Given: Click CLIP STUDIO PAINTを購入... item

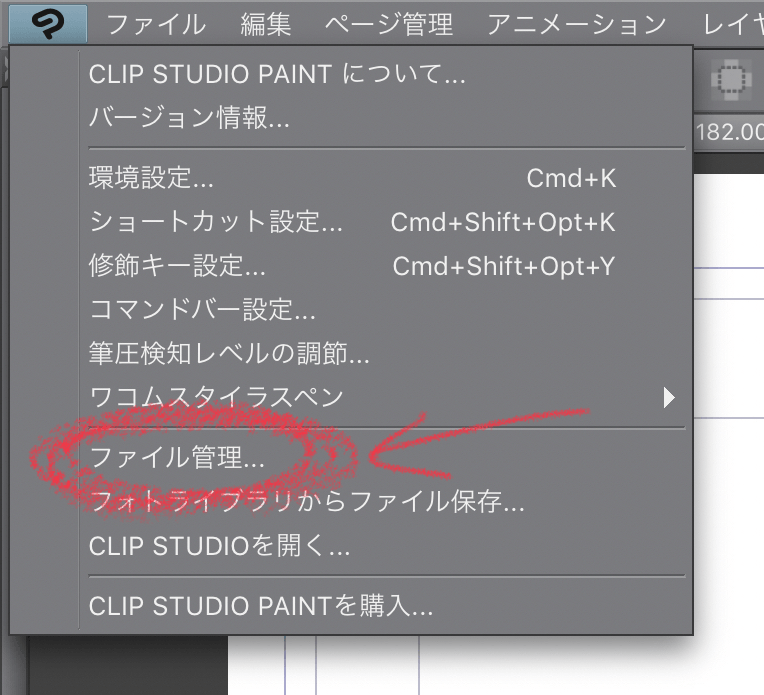Looking at the screenshot, I should (260, 606).
